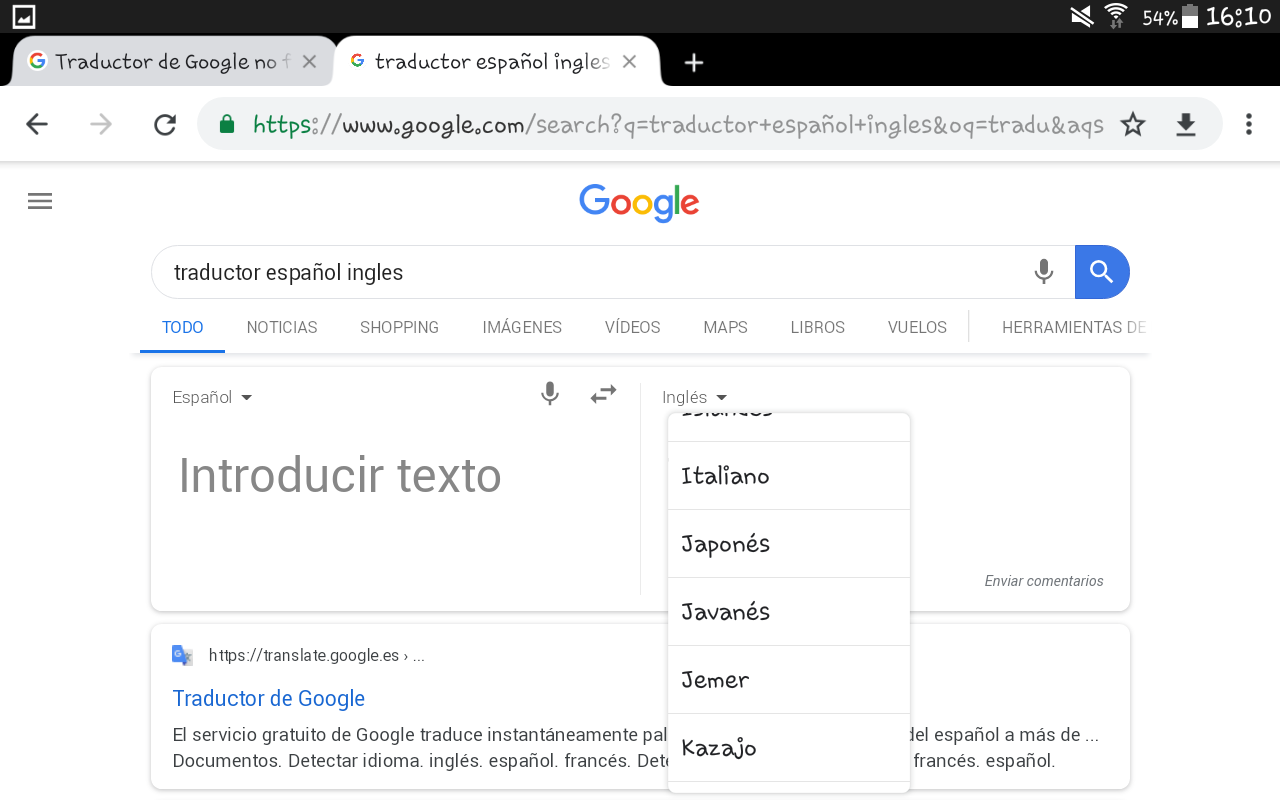Click the 'Enviar comentarios' link
1280x800 pixels.
pos(1044,581)
